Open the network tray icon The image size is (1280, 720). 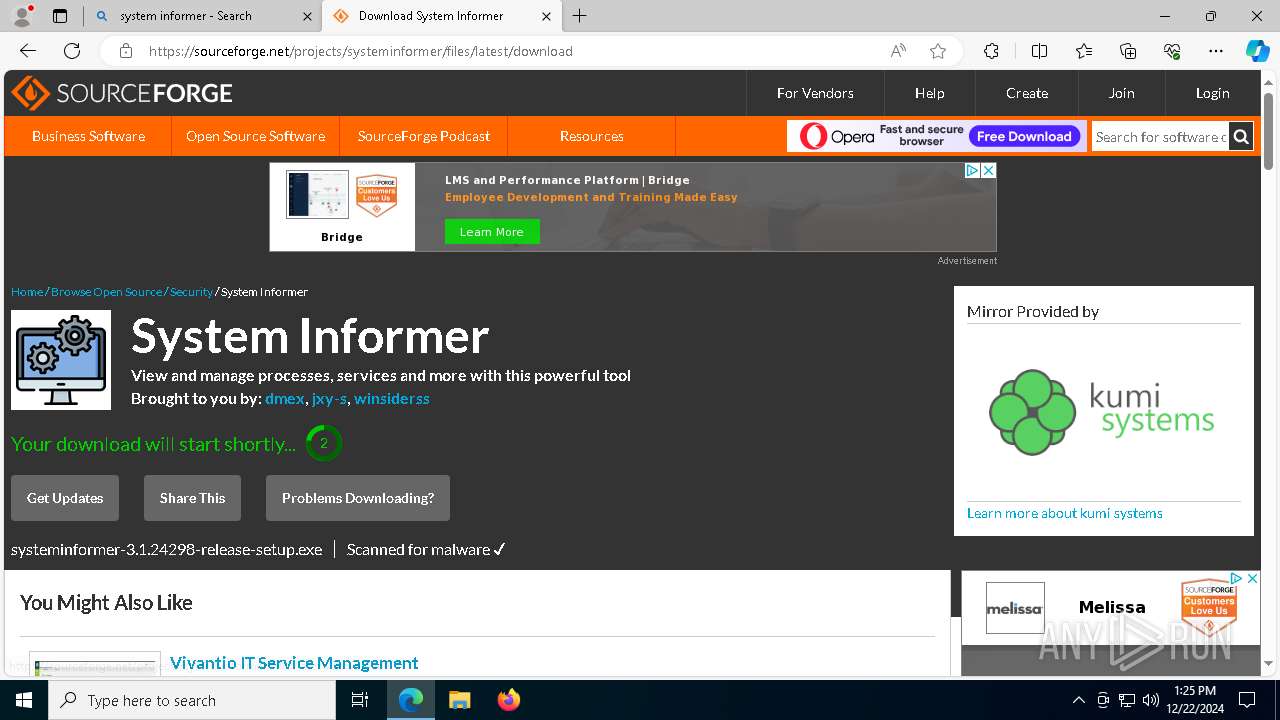point(1127,700)
